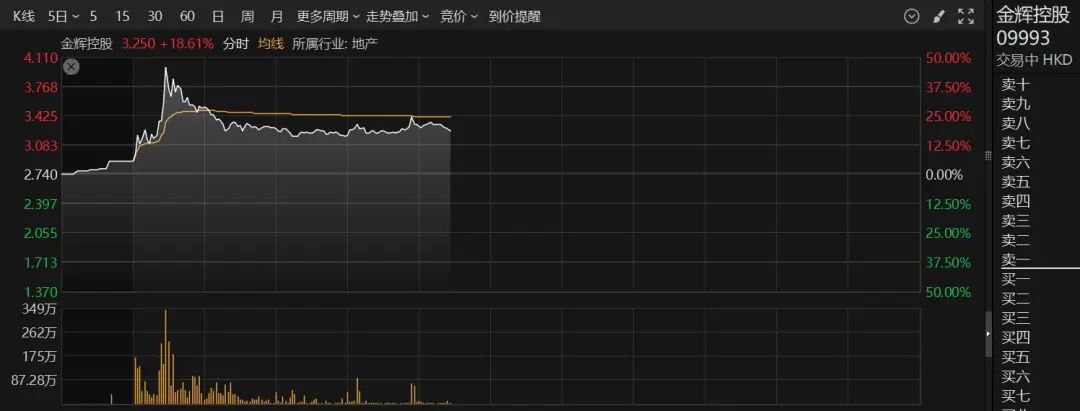The width and height of the screenshot is (1080, 411).
Task: Select the 卖十 order book row
Action: point(1016,85)
